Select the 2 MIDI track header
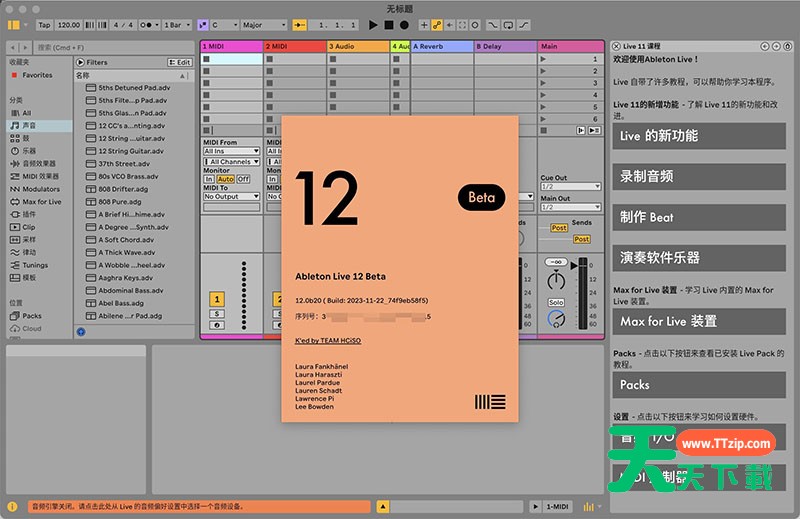 coord(295,46)
